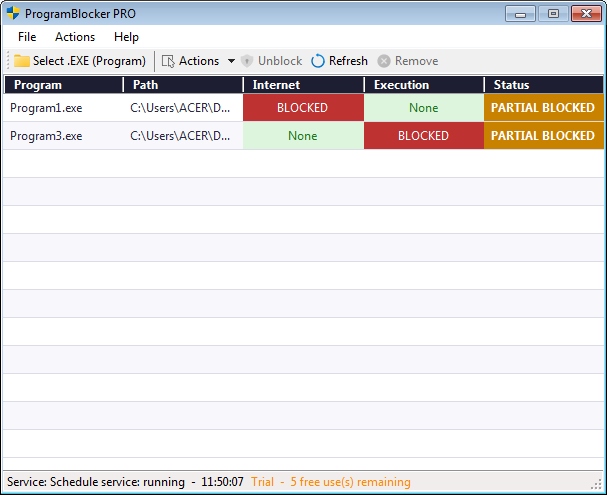
Task: Click the Actions toolbar cursor icon
Action: coord(168,61)
